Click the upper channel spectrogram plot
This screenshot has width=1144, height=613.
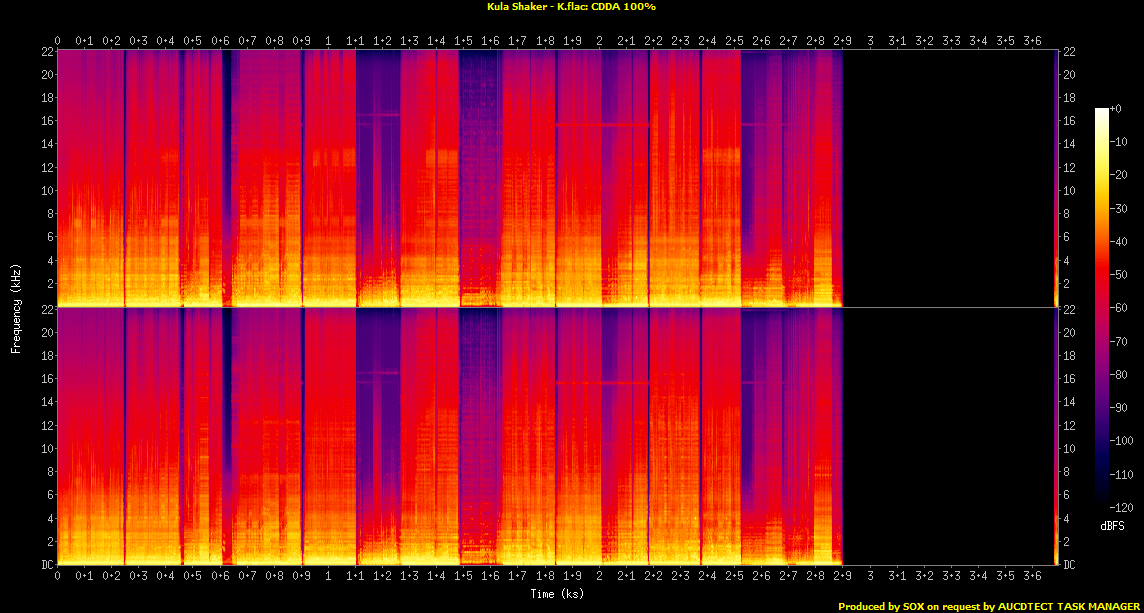tap(557, 178)
